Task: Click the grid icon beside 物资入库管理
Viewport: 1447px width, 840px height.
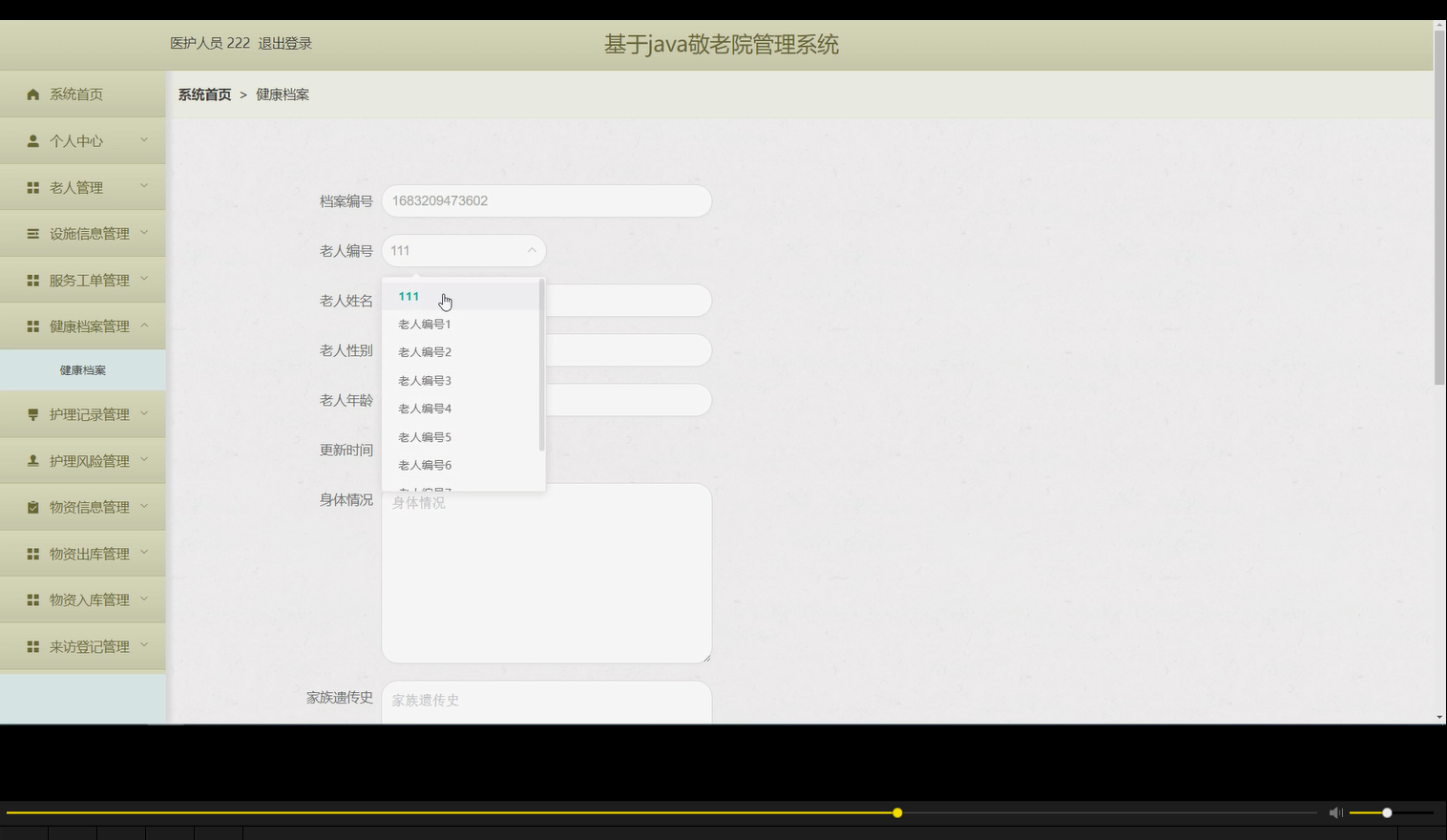Action: tap(33, 599)
